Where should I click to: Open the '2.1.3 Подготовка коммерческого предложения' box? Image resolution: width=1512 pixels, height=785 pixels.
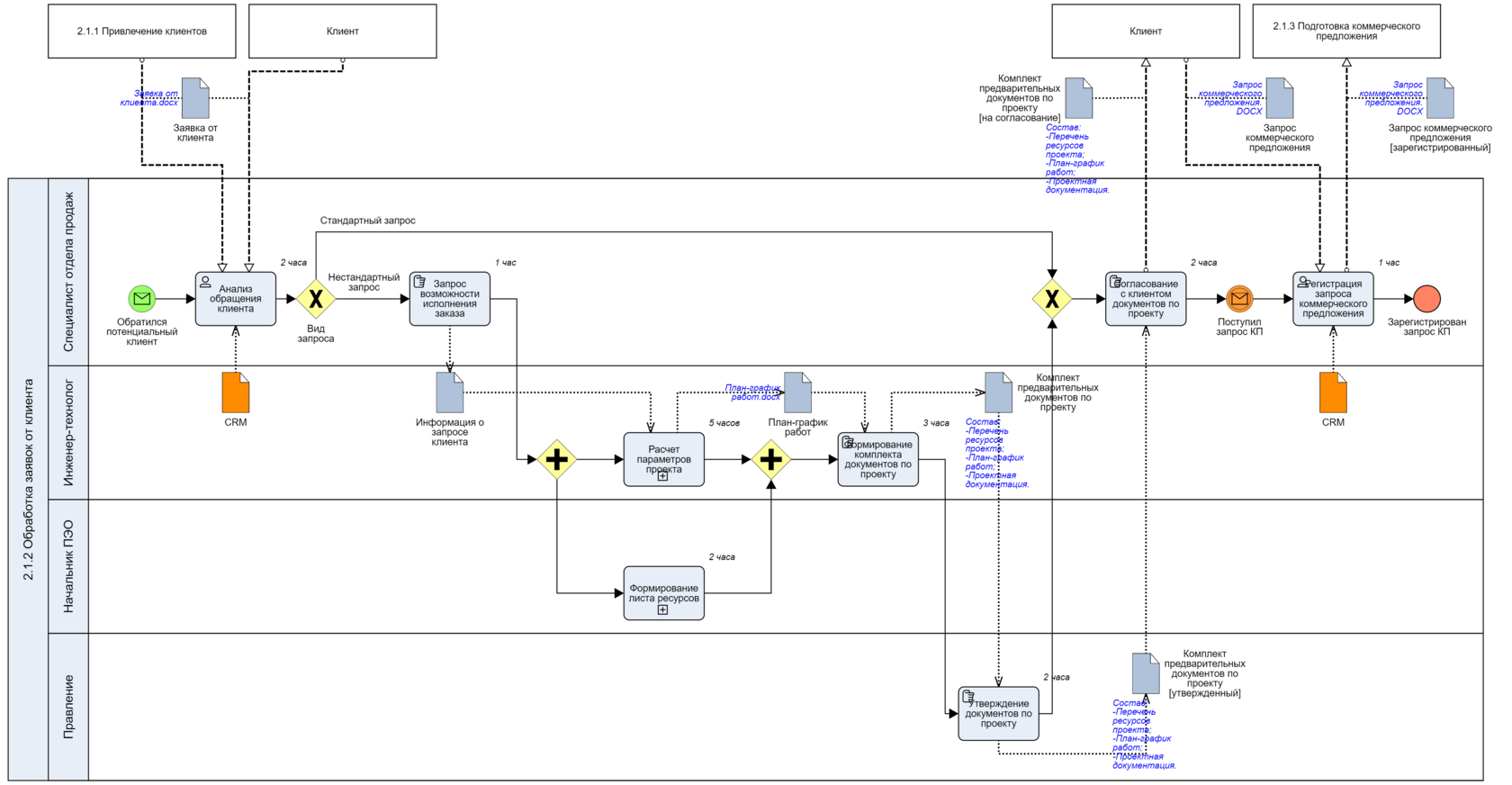click(1346, 32)
